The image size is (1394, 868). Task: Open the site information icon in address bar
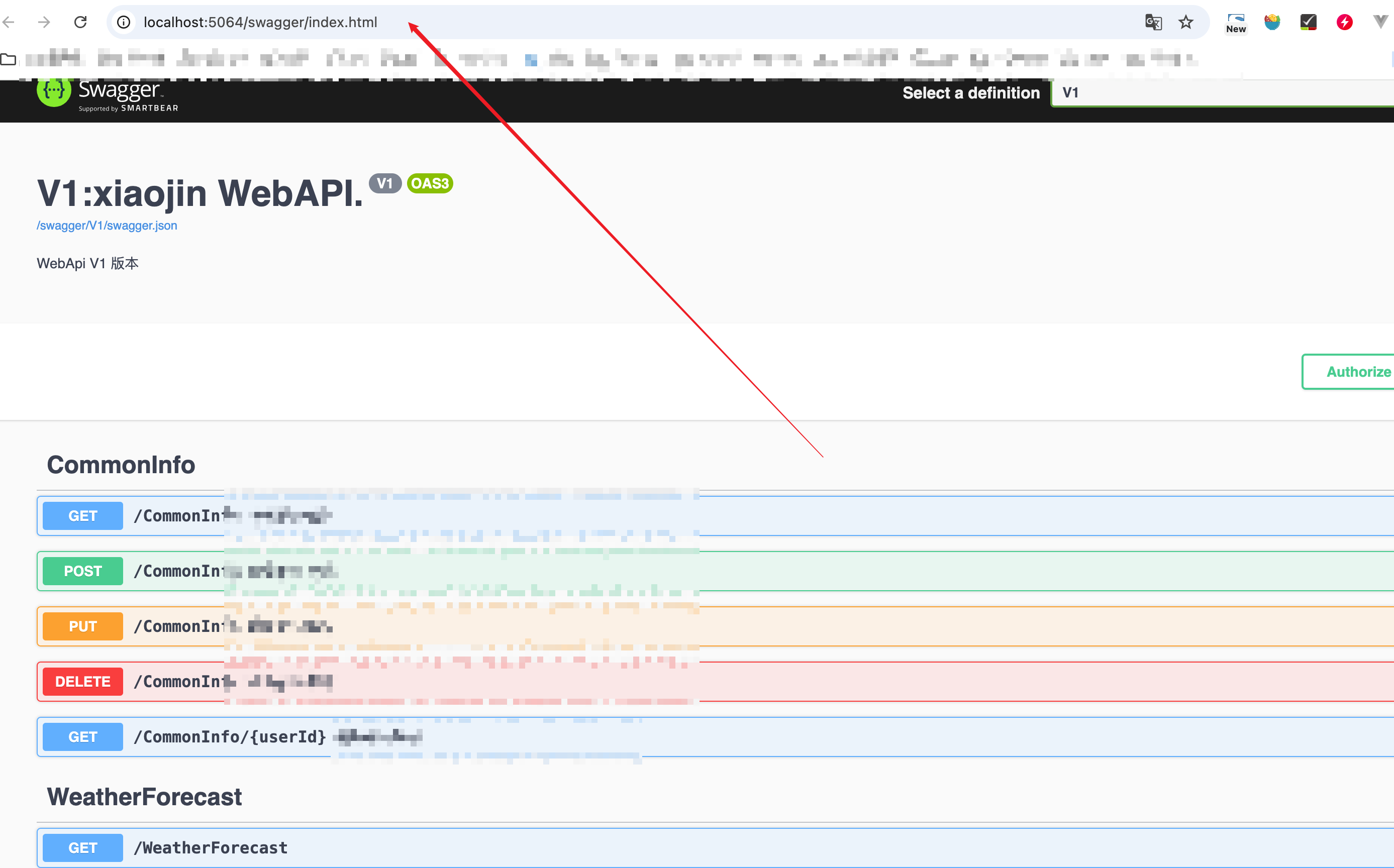click(x=124, y=22)
